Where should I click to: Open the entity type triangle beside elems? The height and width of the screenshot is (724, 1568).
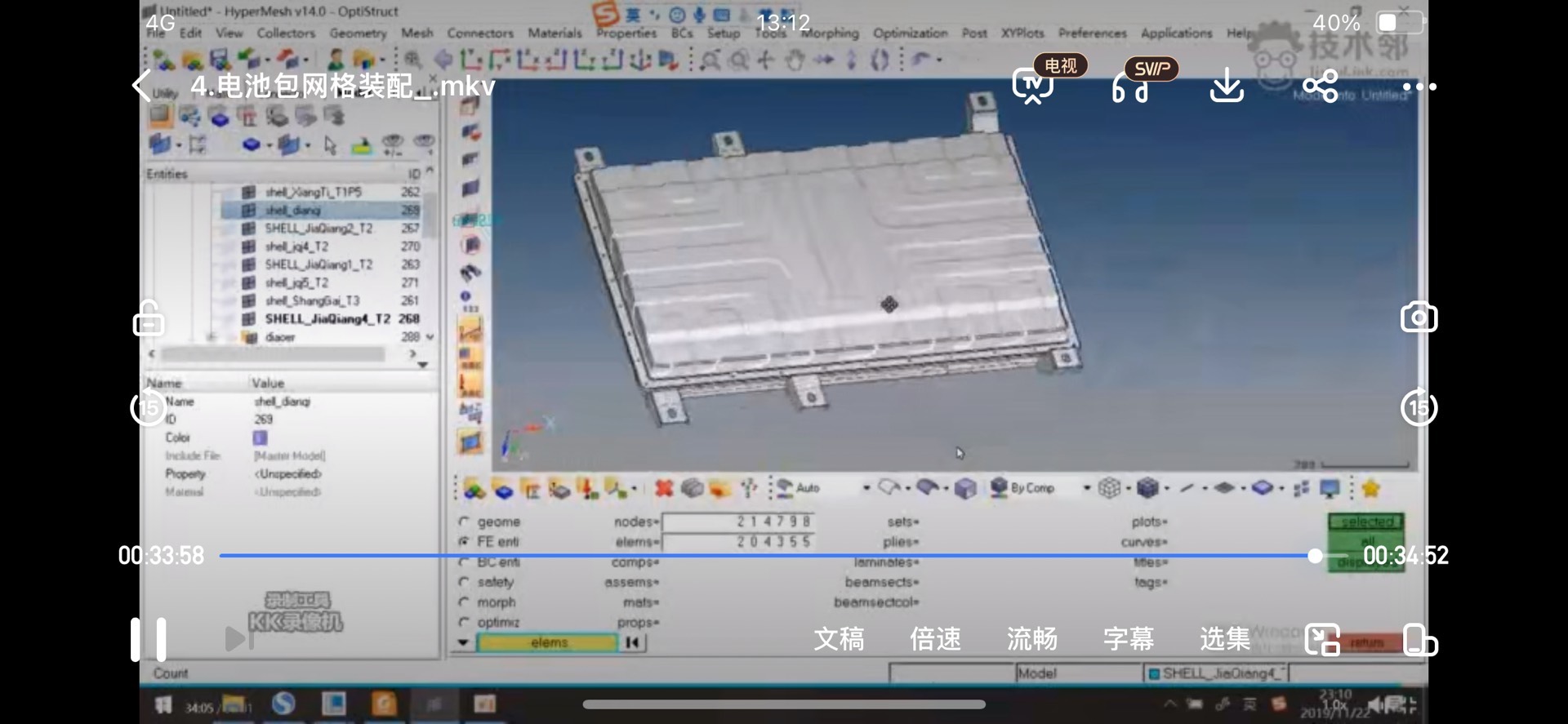[463, 642]
